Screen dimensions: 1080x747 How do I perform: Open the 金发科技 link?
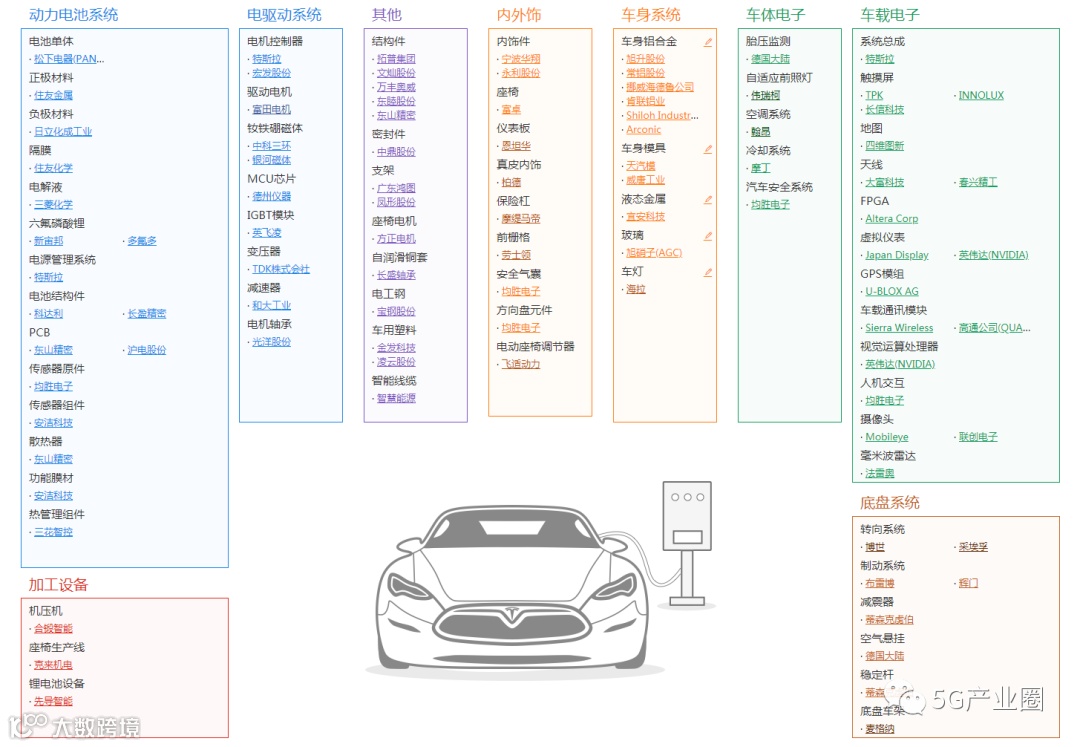point(396,348)
